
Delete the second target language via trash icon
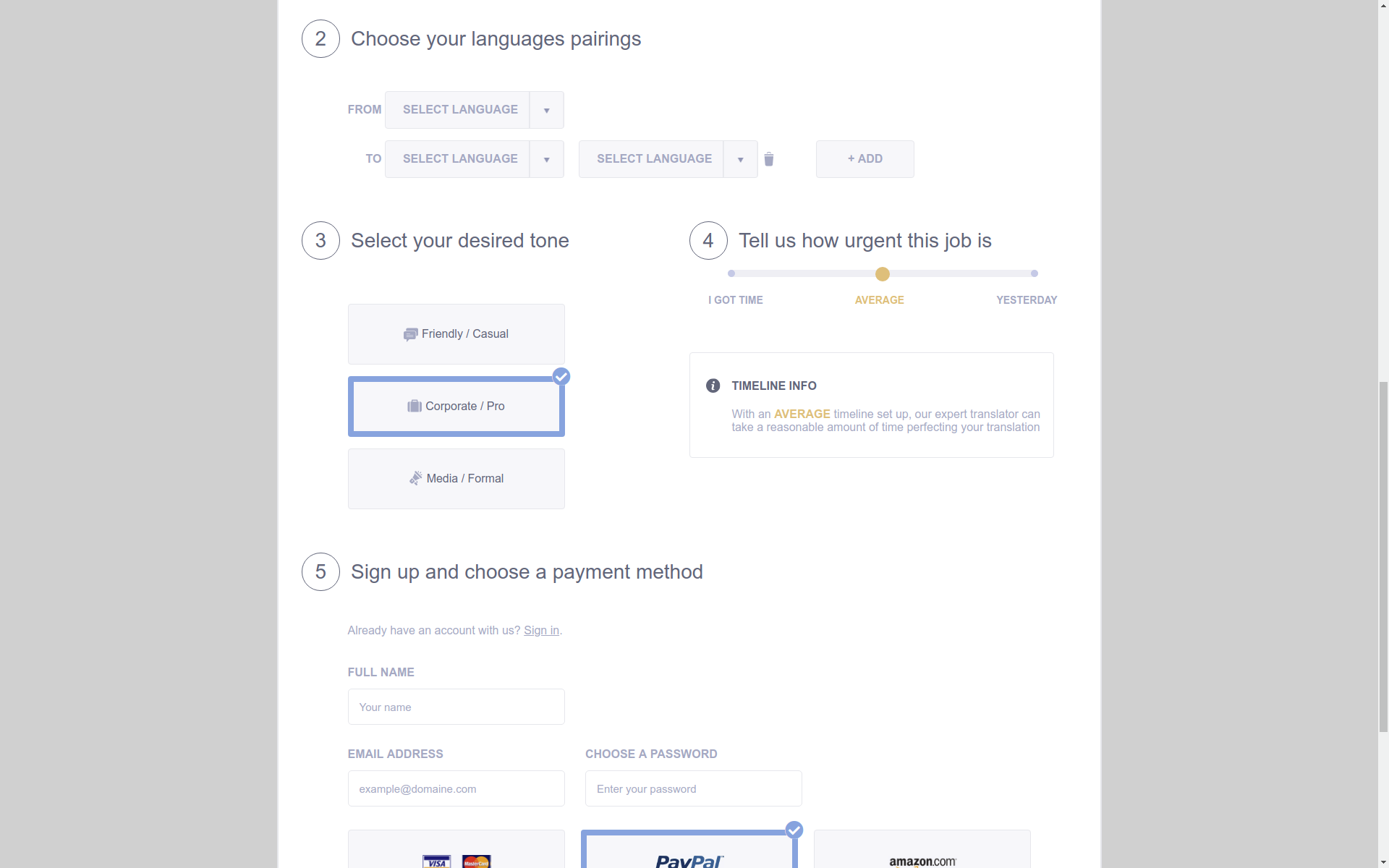point(769,159)
